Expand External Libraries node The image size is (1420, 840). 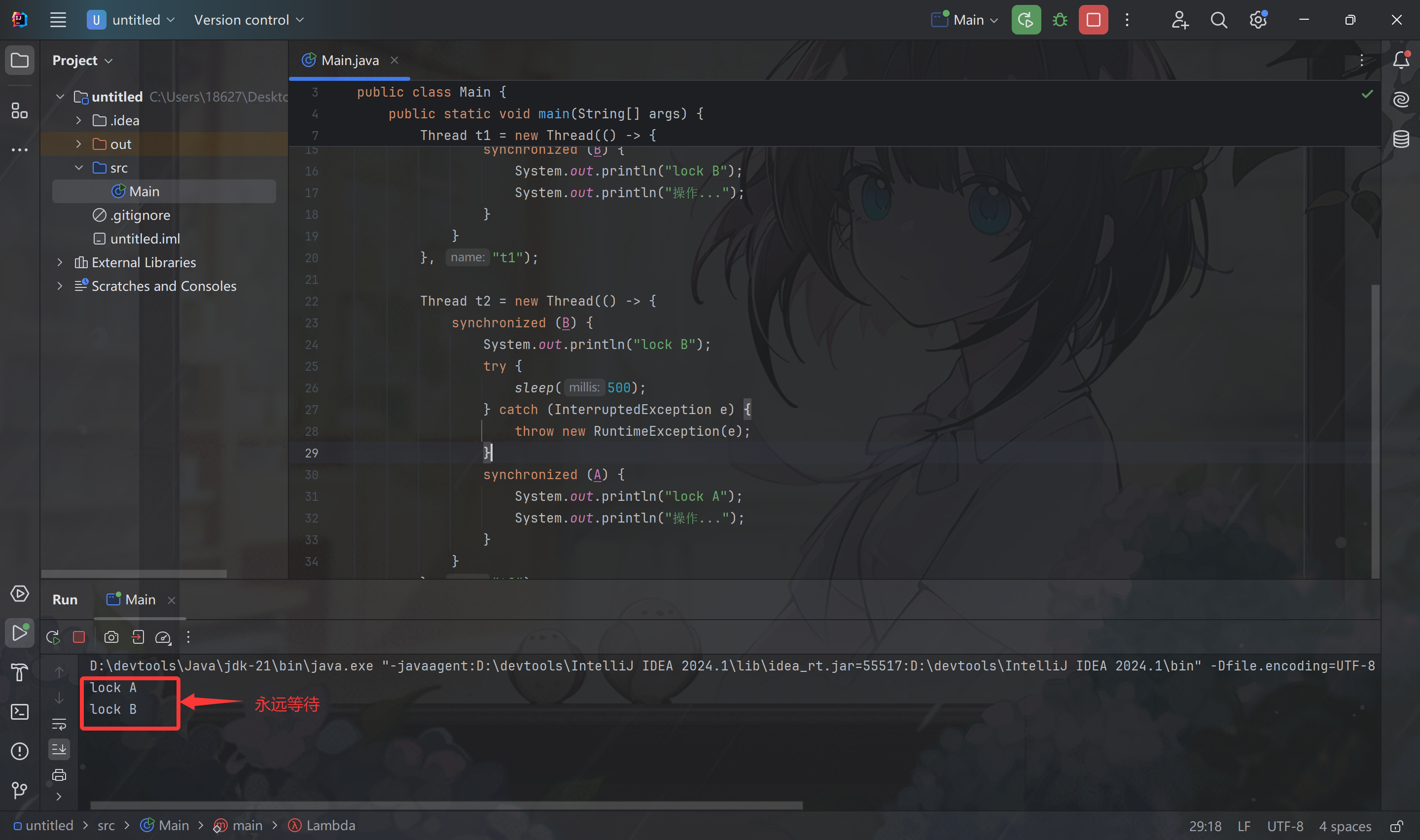point(60,263)
